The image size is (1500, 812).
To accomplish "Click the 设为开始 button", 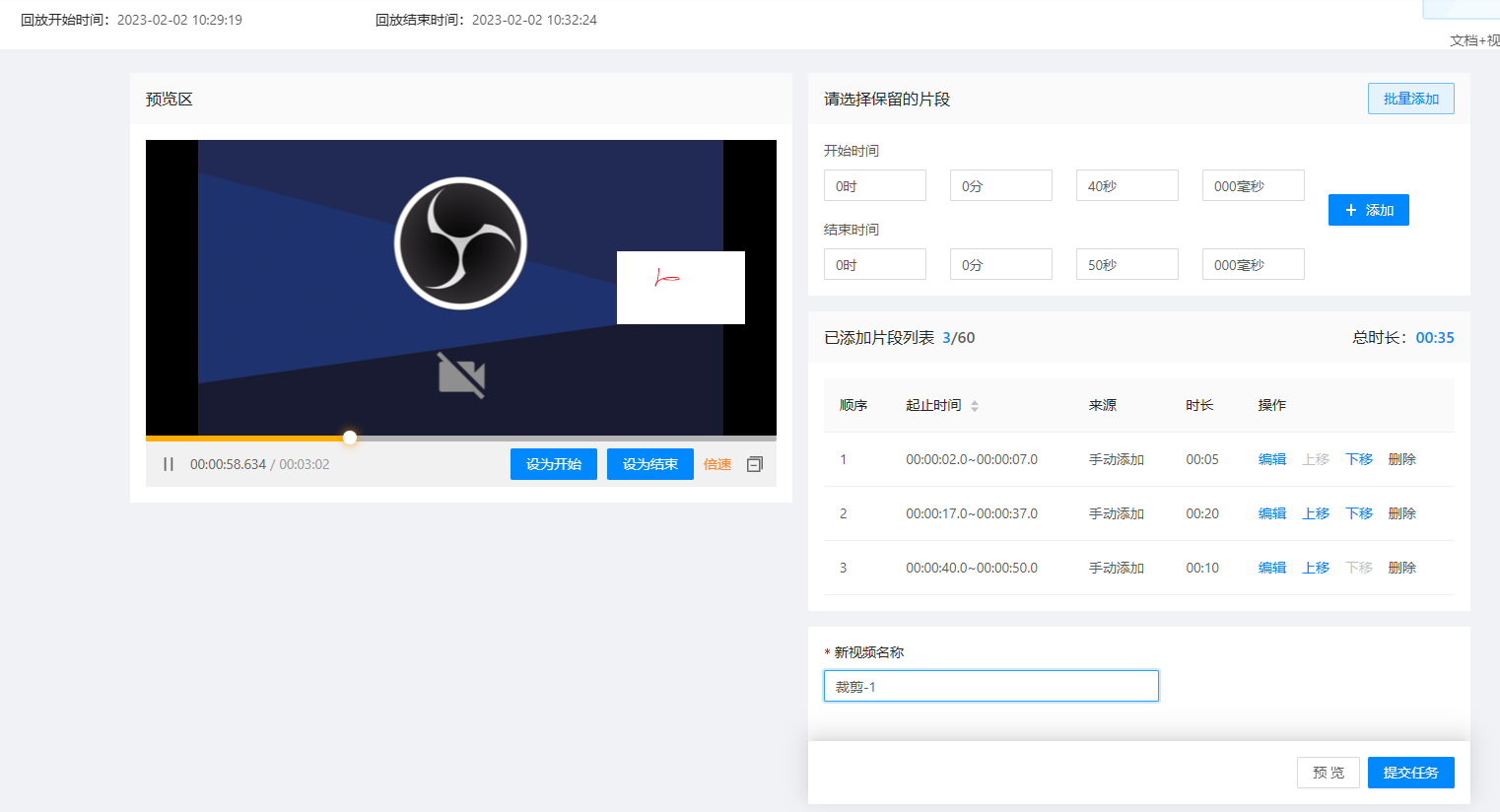I will point(554,464).
